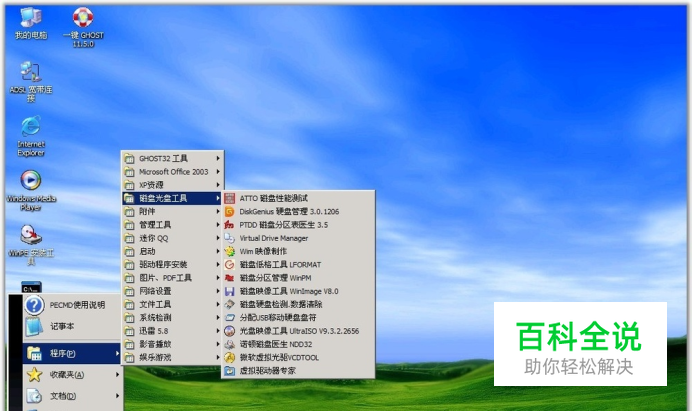Open 磁盘映像工具 WinImage V8.0
The width and height of the screenshot is (692, 411).
tap(298, 291)
